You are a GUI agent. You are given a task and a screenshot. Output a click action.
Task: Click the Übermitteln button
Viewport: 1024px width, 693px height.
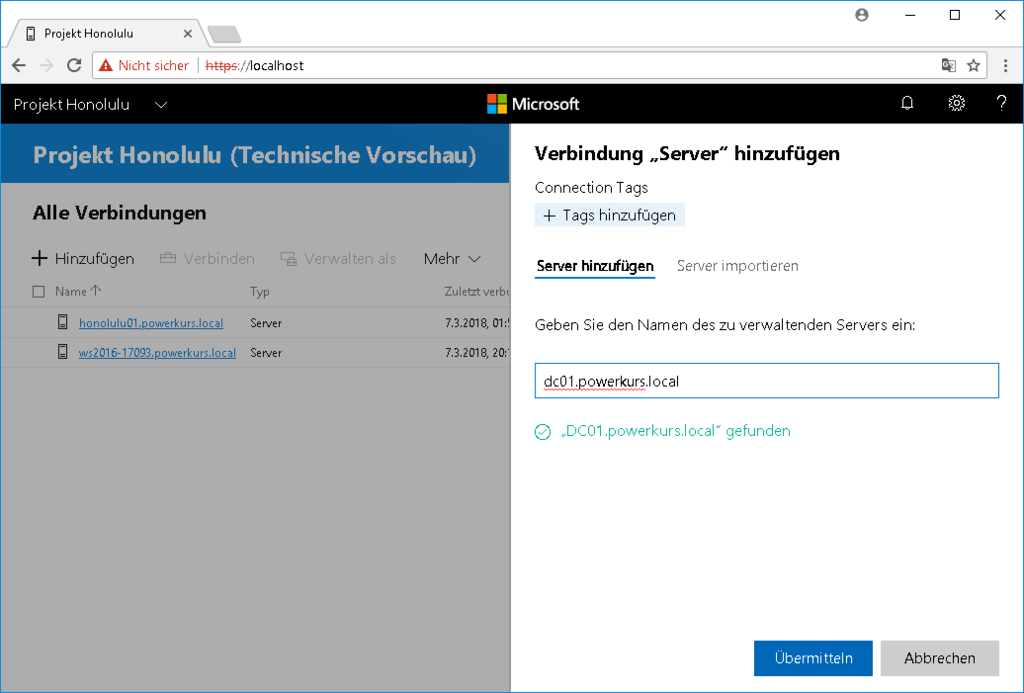(x=813, y=658)
